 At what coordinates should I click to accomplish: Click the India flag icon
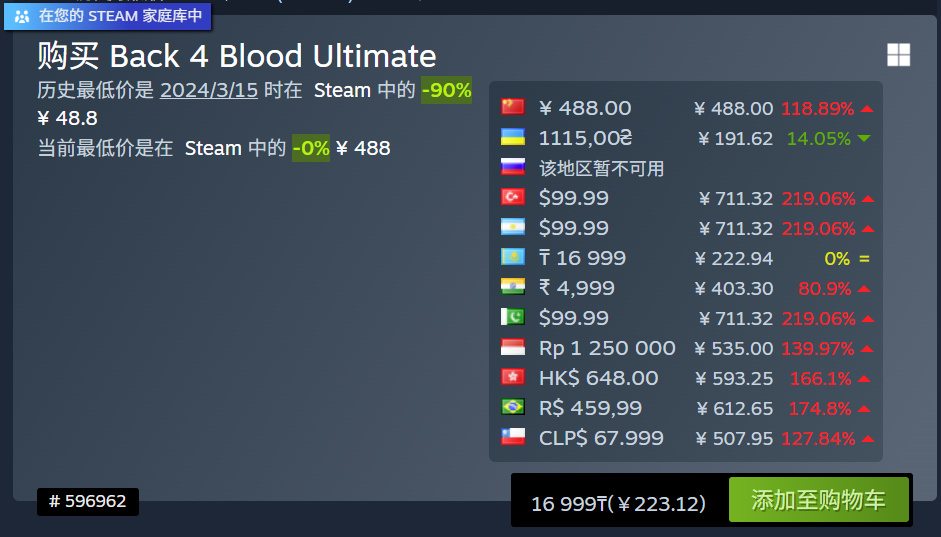[x=512, y=287]
